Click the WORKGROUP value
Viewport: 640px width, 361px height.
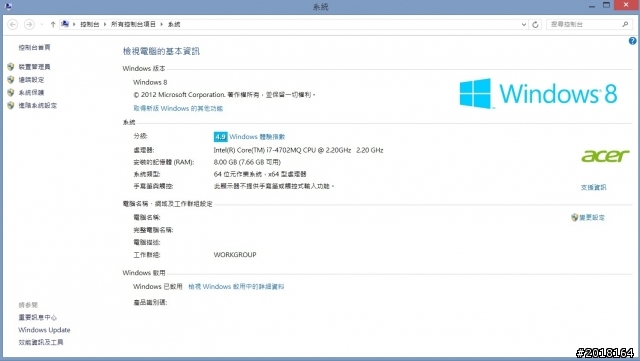pos(235,254)
